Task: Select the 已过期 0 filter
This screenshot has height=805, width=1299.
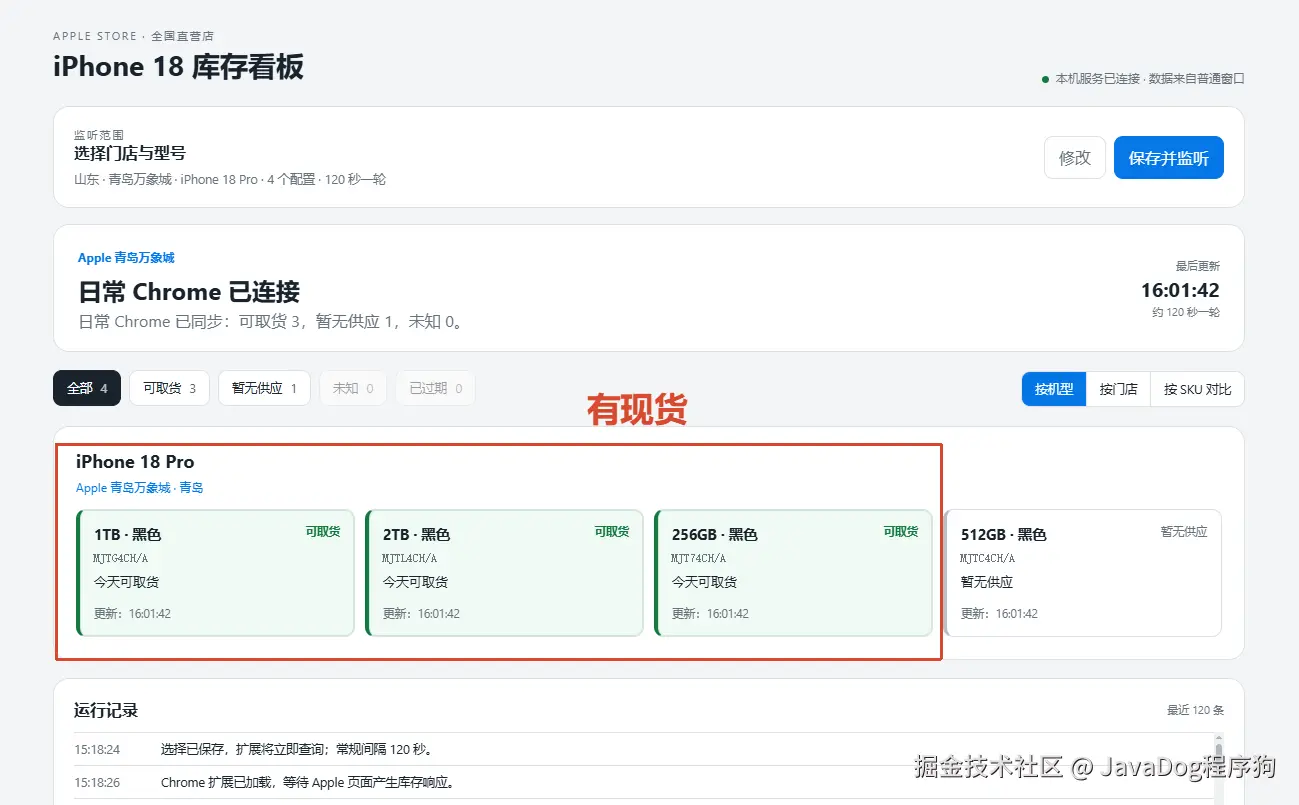Action: pos(436,388)
